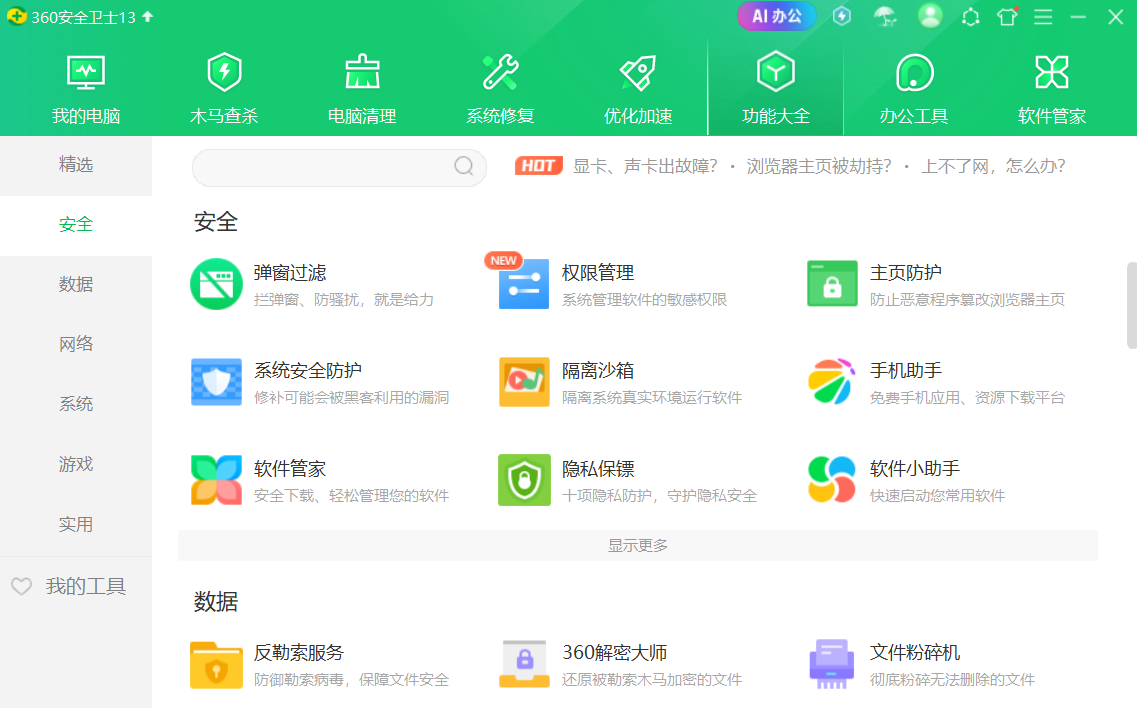Open link 浏览器主页被劫持?
1137x708 pixels.
pyautogui.click(x=819, y=166)
